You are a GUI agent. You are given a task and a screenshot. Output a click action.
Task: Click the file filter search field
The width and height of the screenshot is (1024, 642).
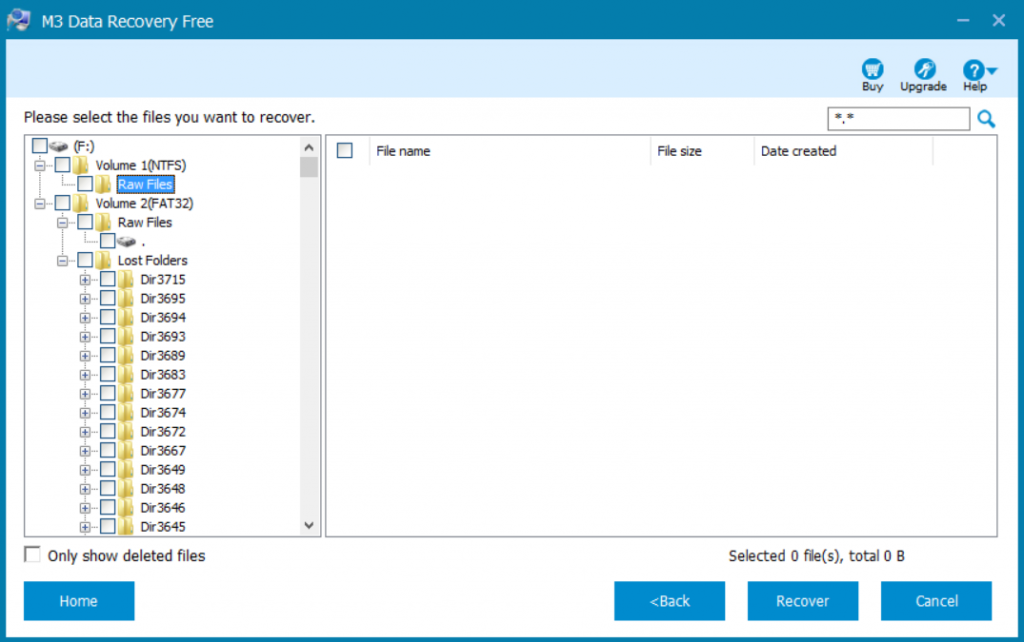(x=899, y=119)
